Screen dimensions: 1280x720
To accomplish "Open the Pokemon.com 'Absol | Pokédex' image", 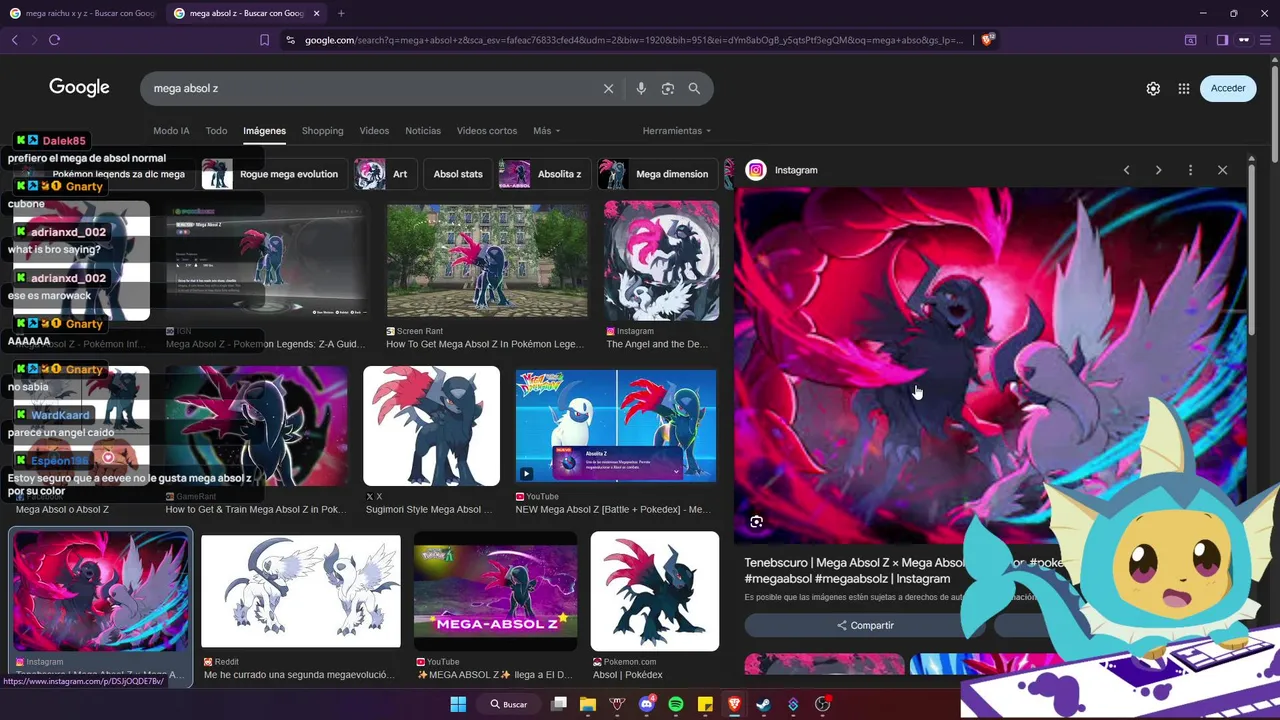I will point(655,591).
